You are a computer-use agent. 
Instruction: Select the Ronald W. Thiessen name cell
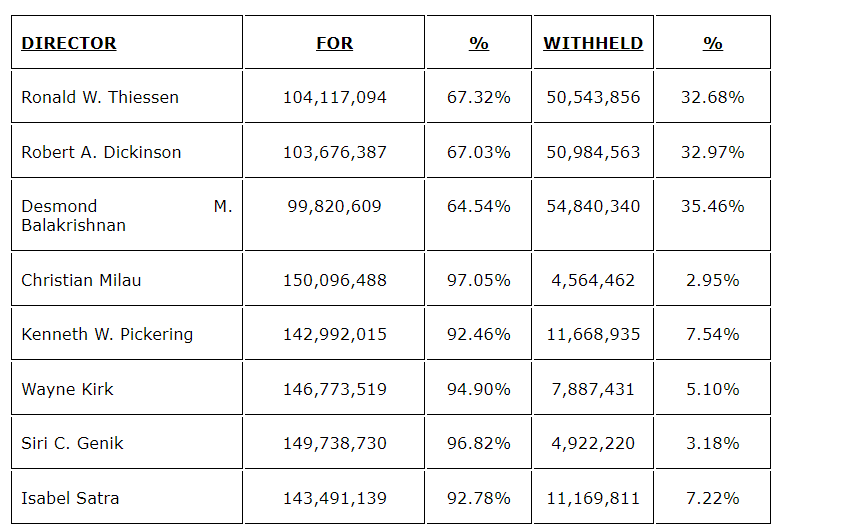click(x=100, y=97)
